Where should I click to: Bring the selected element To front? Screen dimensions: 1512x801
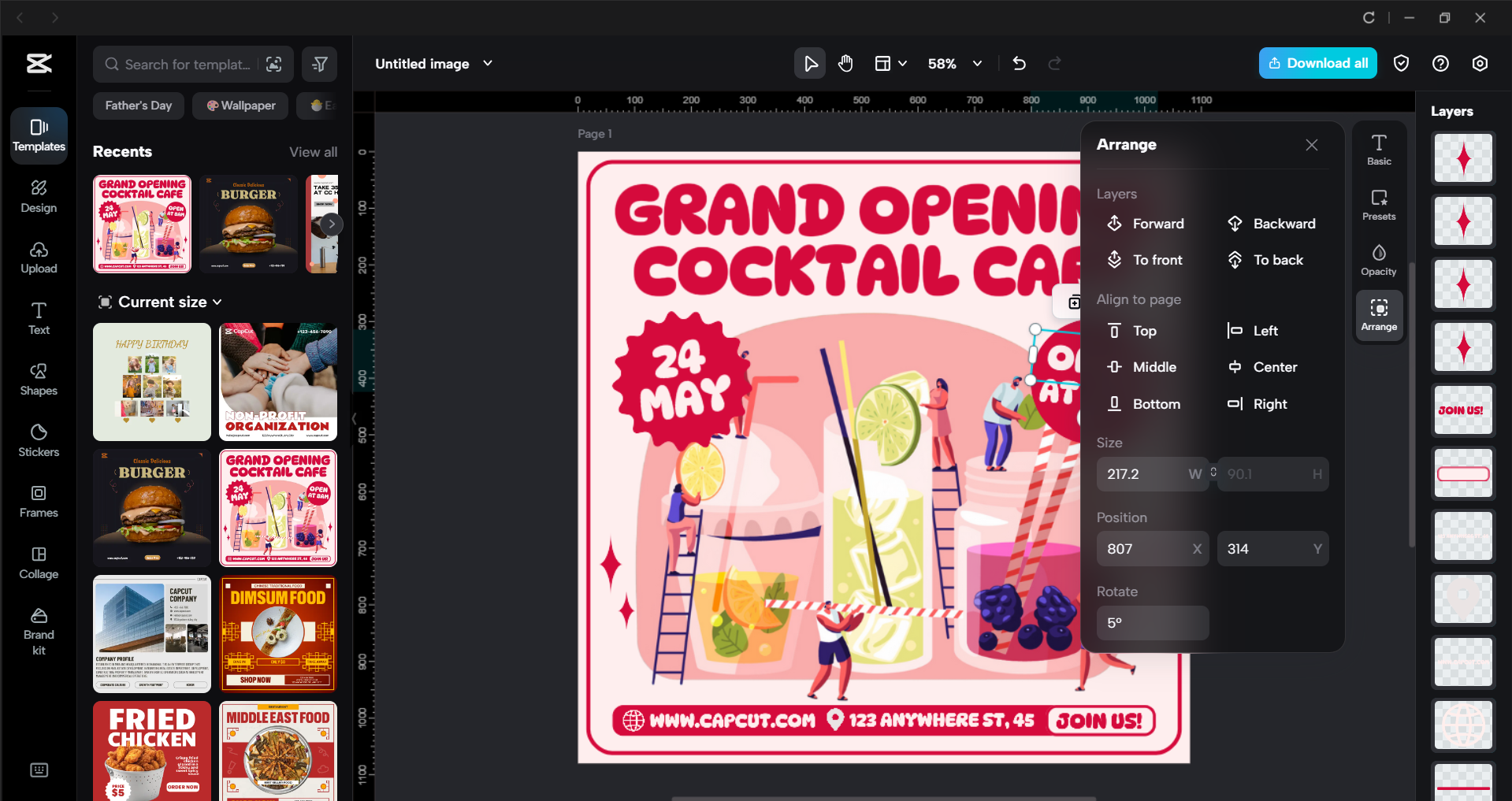click(x=1155, y=259)
